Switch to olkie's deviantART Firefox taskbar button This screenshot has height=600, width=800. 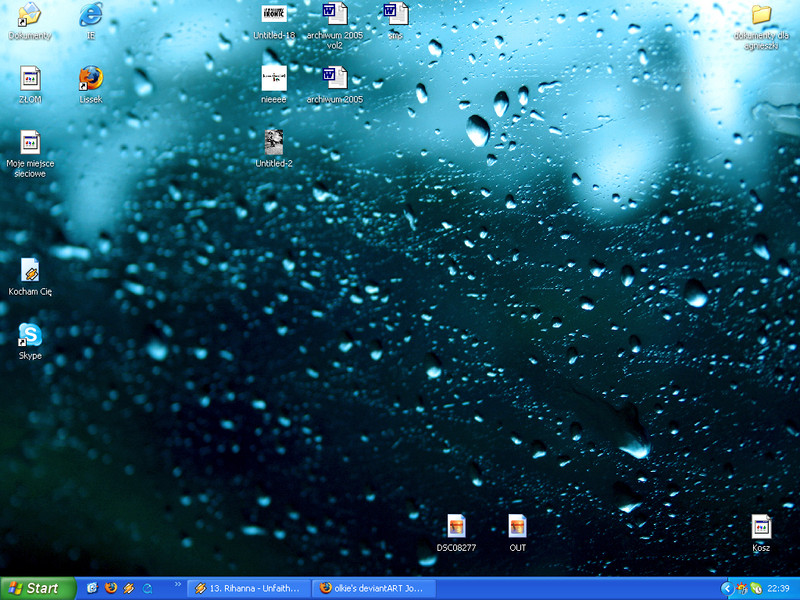click(374, 588)
